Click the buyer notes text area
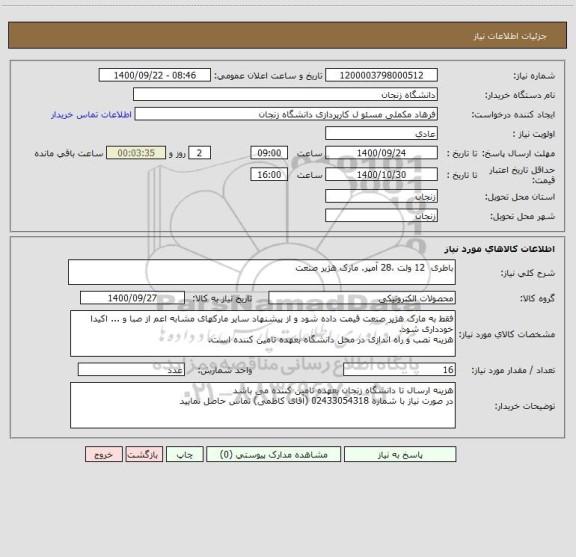 pos(263,405)
